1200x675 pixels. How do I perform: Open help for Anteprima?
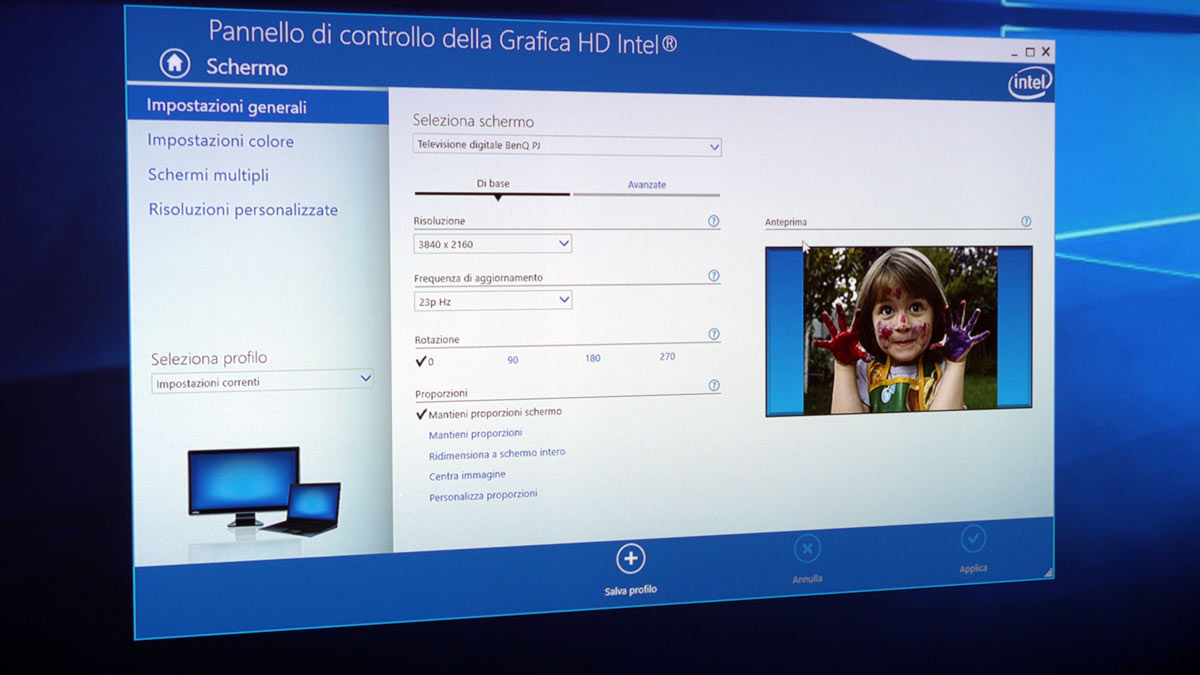tap(1026, 222)
